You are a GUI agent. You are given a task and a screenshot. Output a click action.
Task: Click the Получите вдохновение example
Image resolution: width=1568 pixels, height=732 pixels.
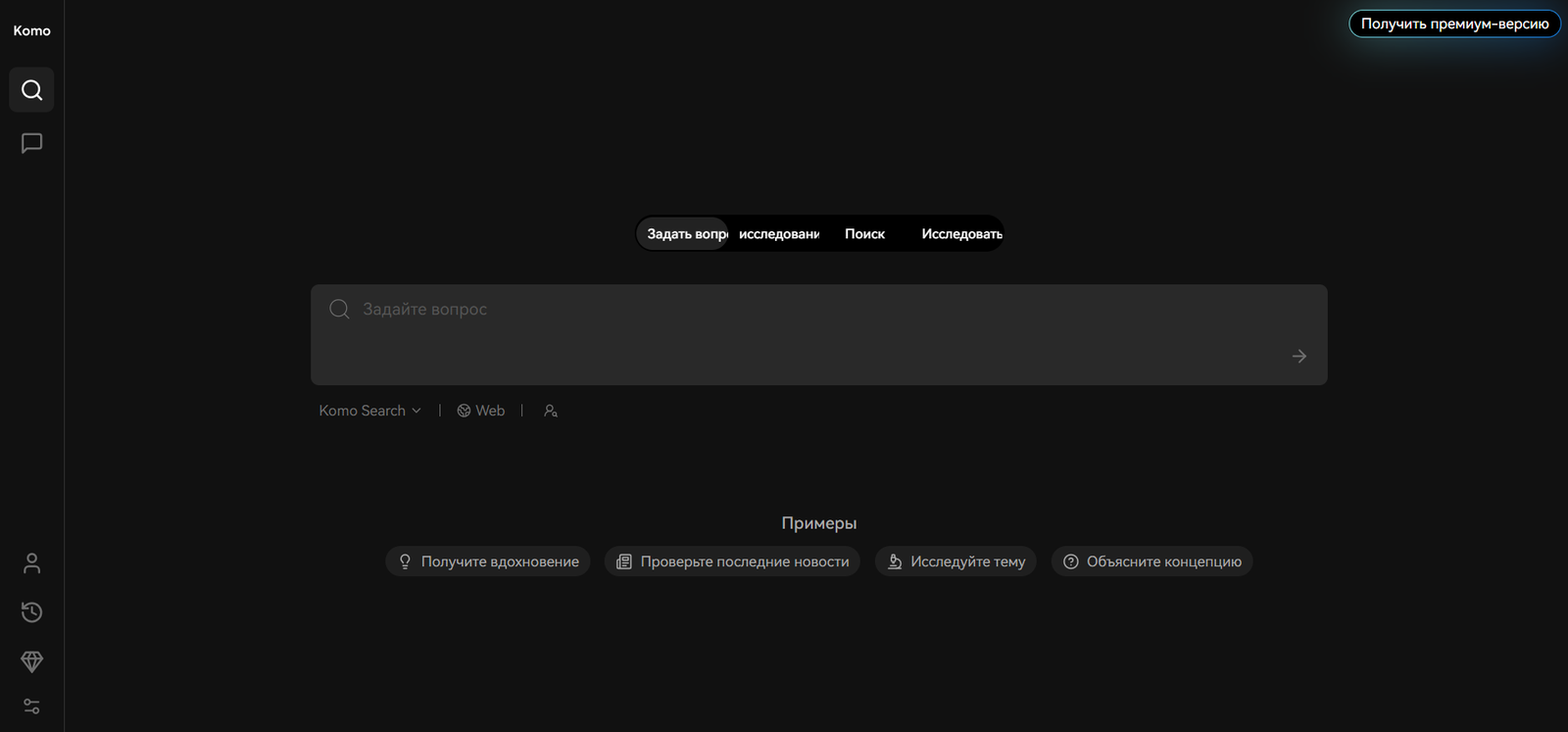tap(488, 561)
